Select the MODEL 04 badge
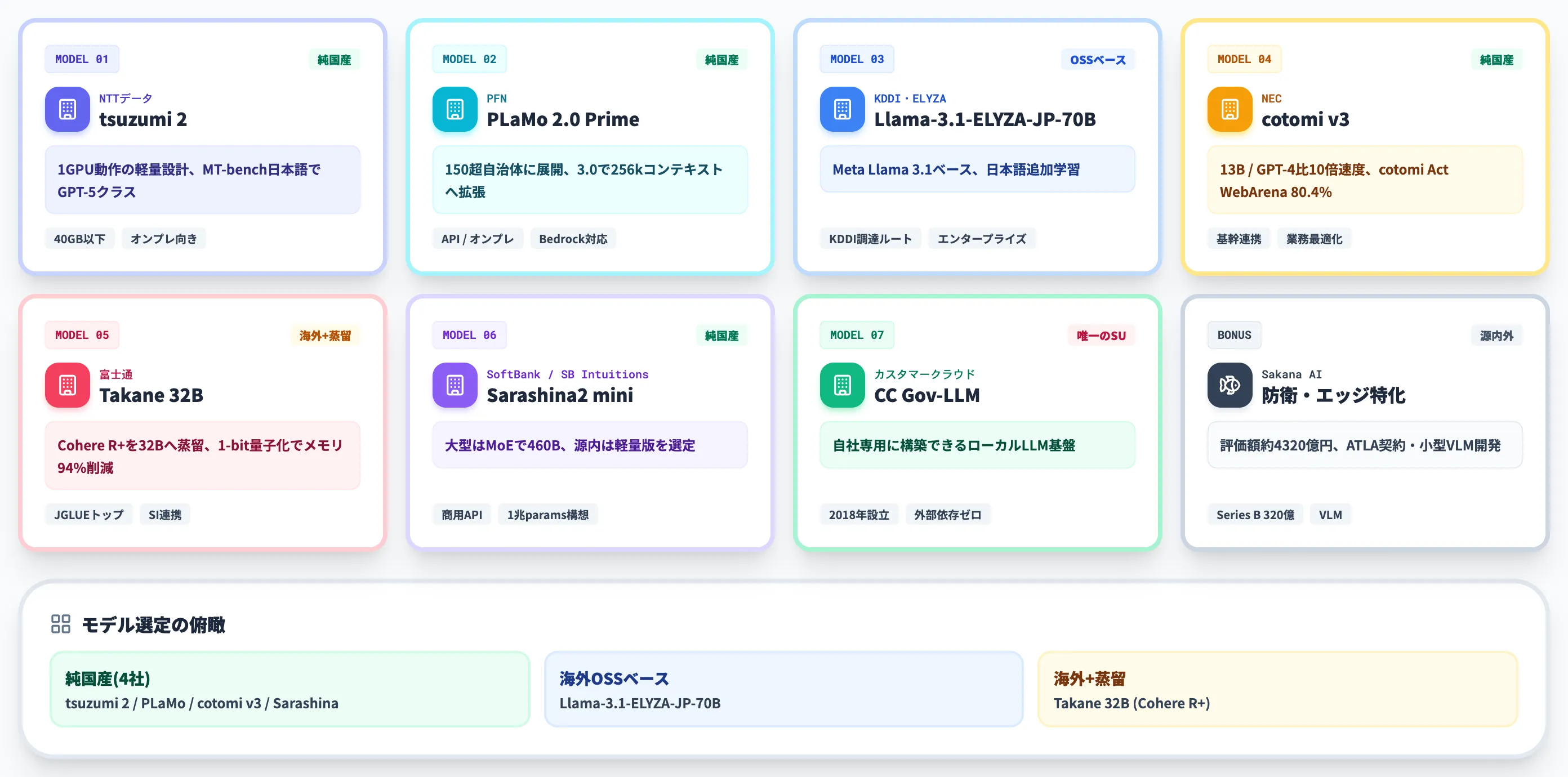 pos(1244,59)
